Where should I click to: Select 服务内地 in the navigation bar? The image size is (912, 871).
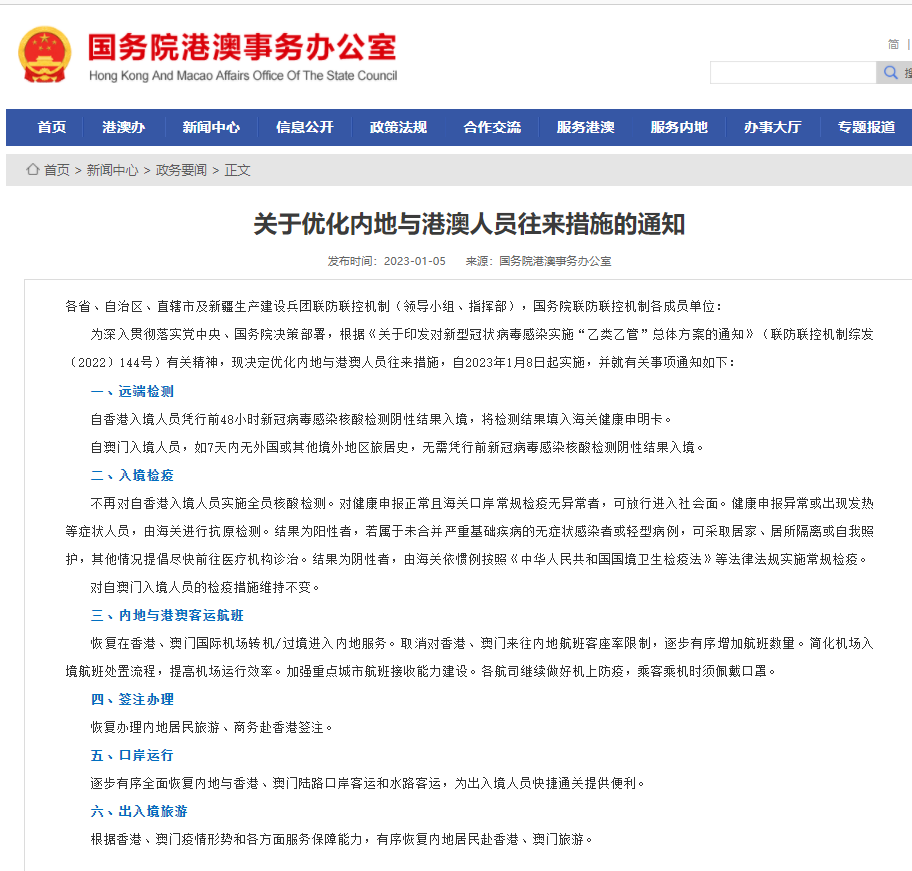tap(679, 127)
